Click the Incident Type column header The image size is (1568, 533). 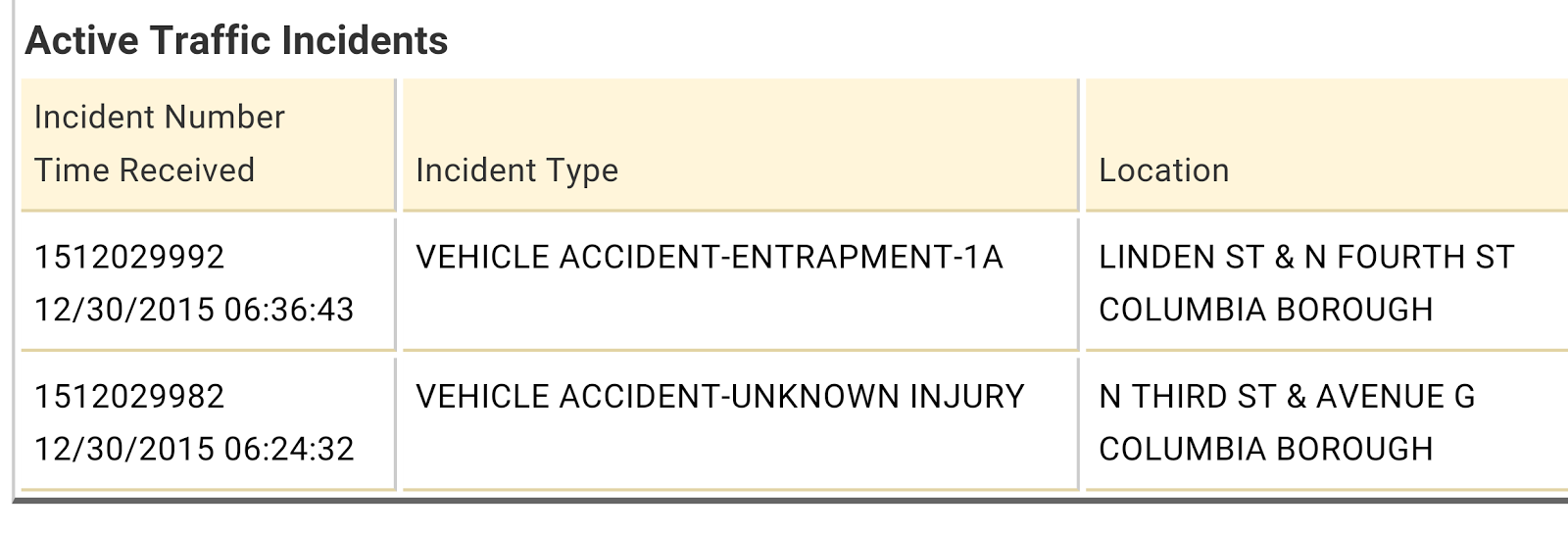coord(516,170)
